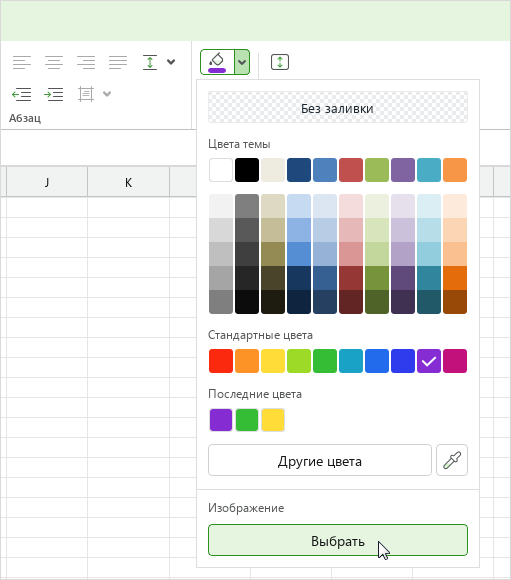Select Без заливки (no fill)
The image size is (511, 580).
(x=338, y=107)
